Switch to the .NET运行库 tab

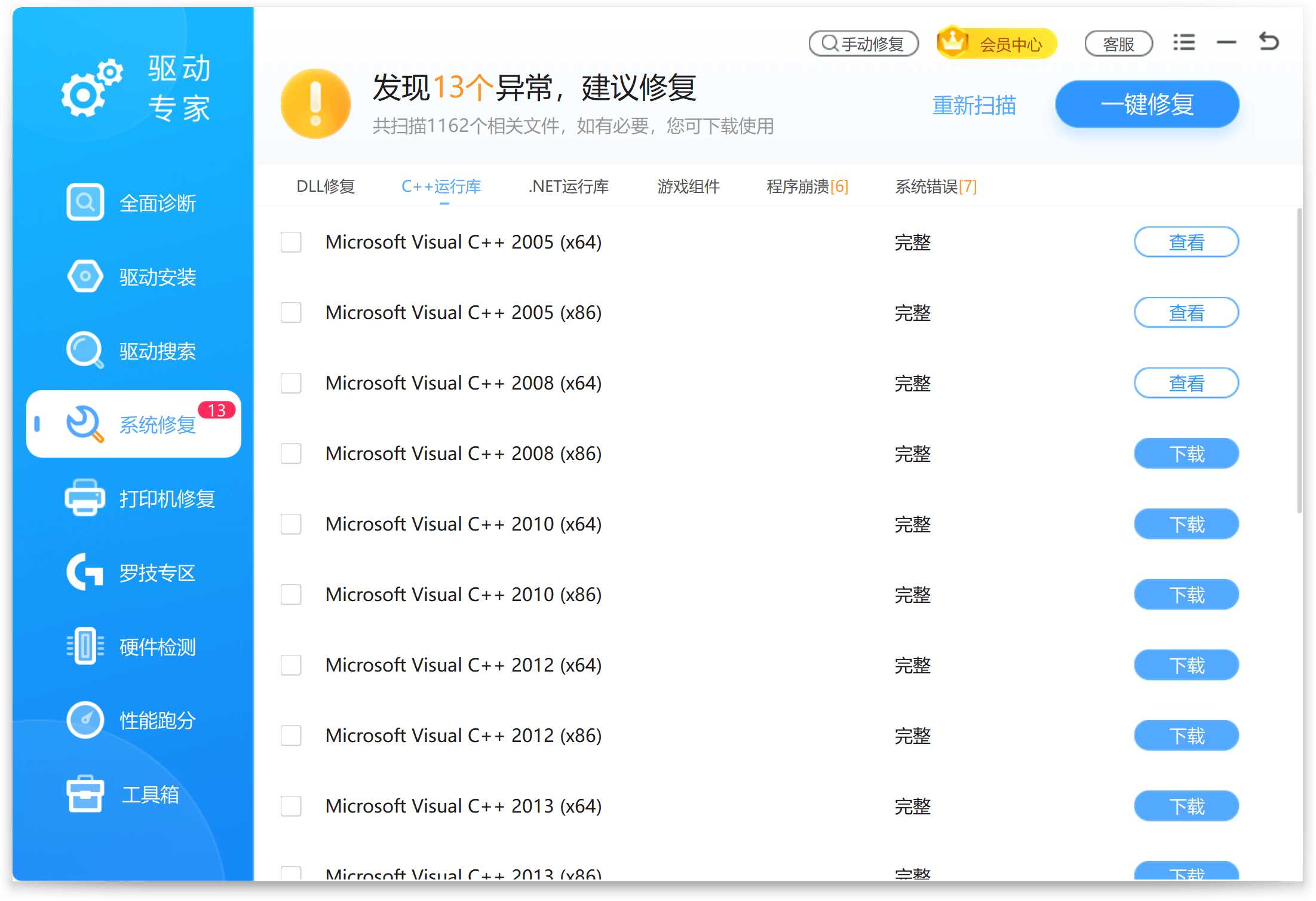[568, 186]
